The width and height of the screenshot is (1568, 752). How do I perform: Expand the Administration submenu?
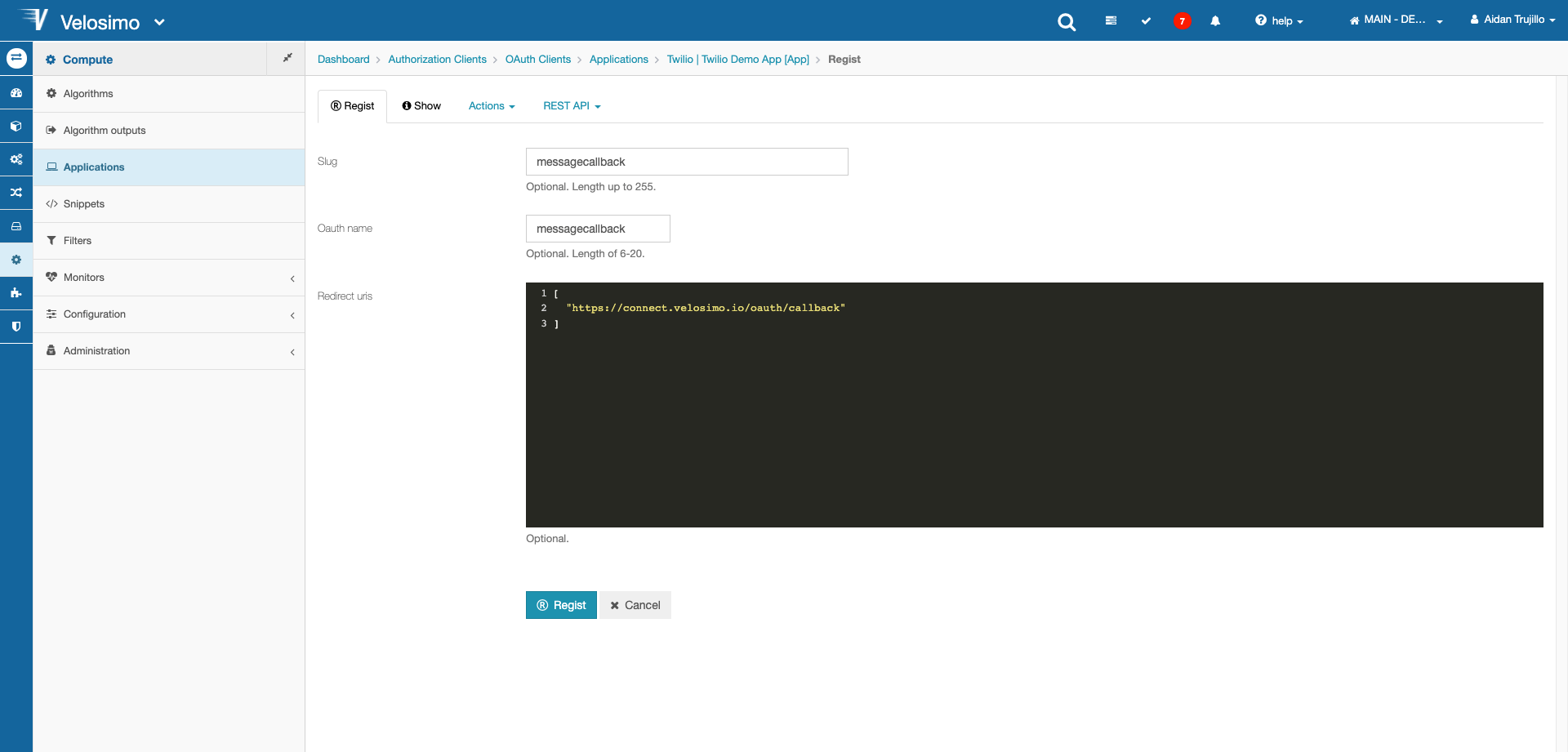(169, 351)
